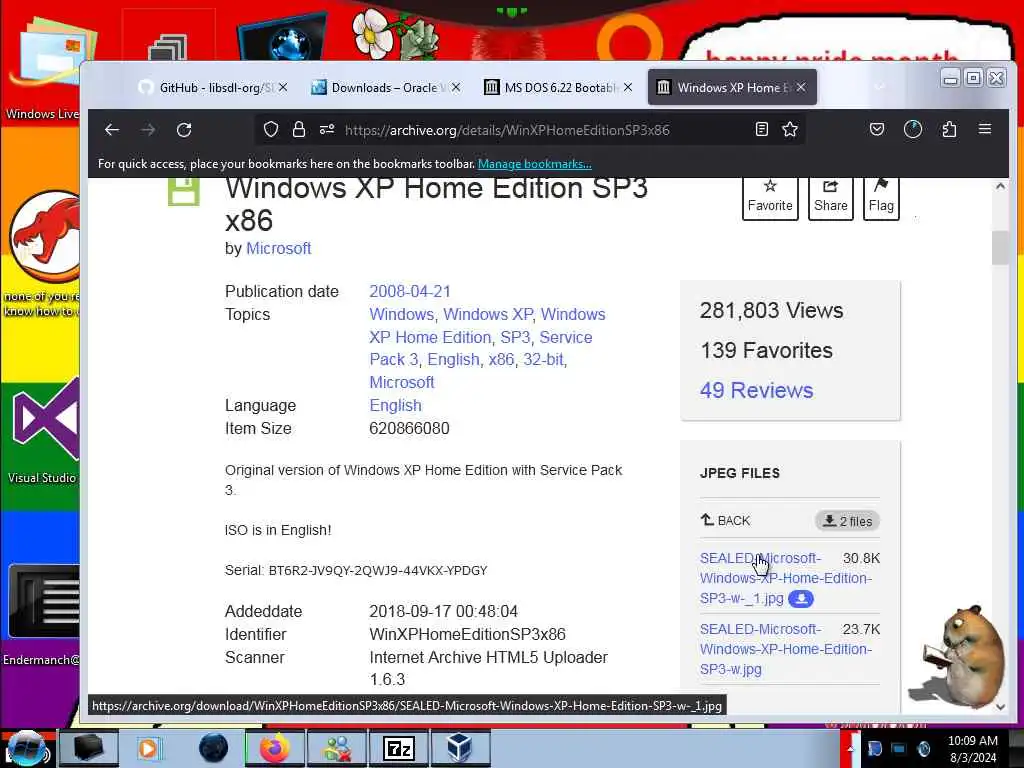This screenshot has height=768, width=1024.
Task: Reload the page with the refresh icon
Action: click(184, 130)
